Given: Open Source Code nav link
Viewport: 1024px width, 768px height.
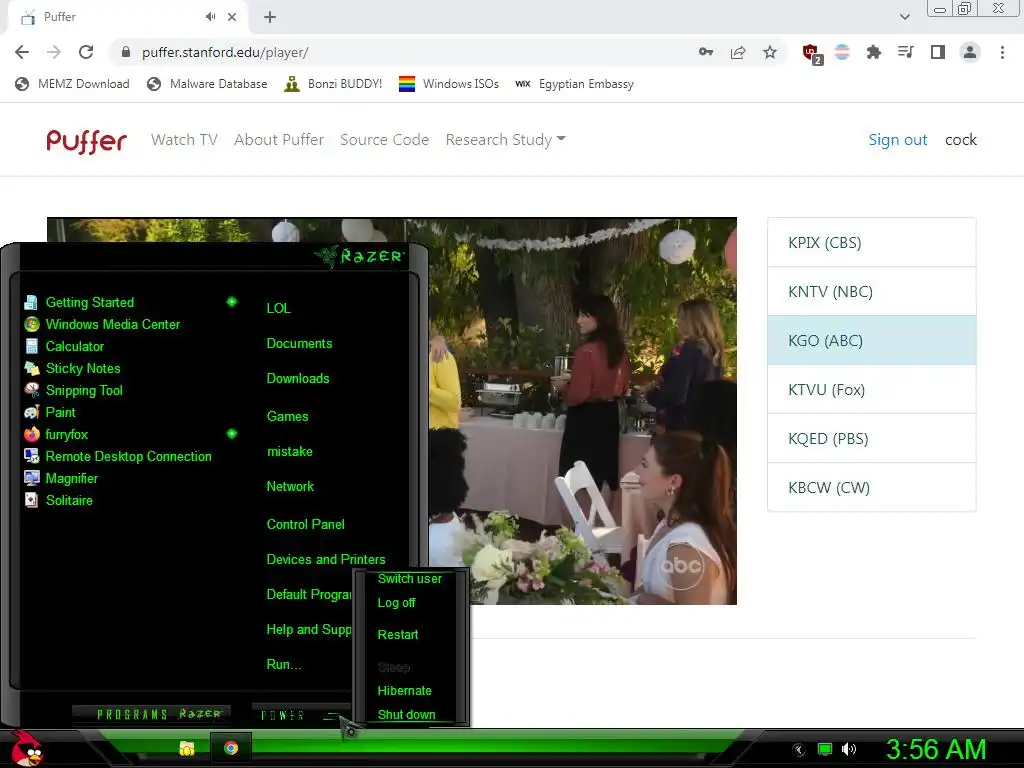Looking at the screenshot, I should (385, 140).
